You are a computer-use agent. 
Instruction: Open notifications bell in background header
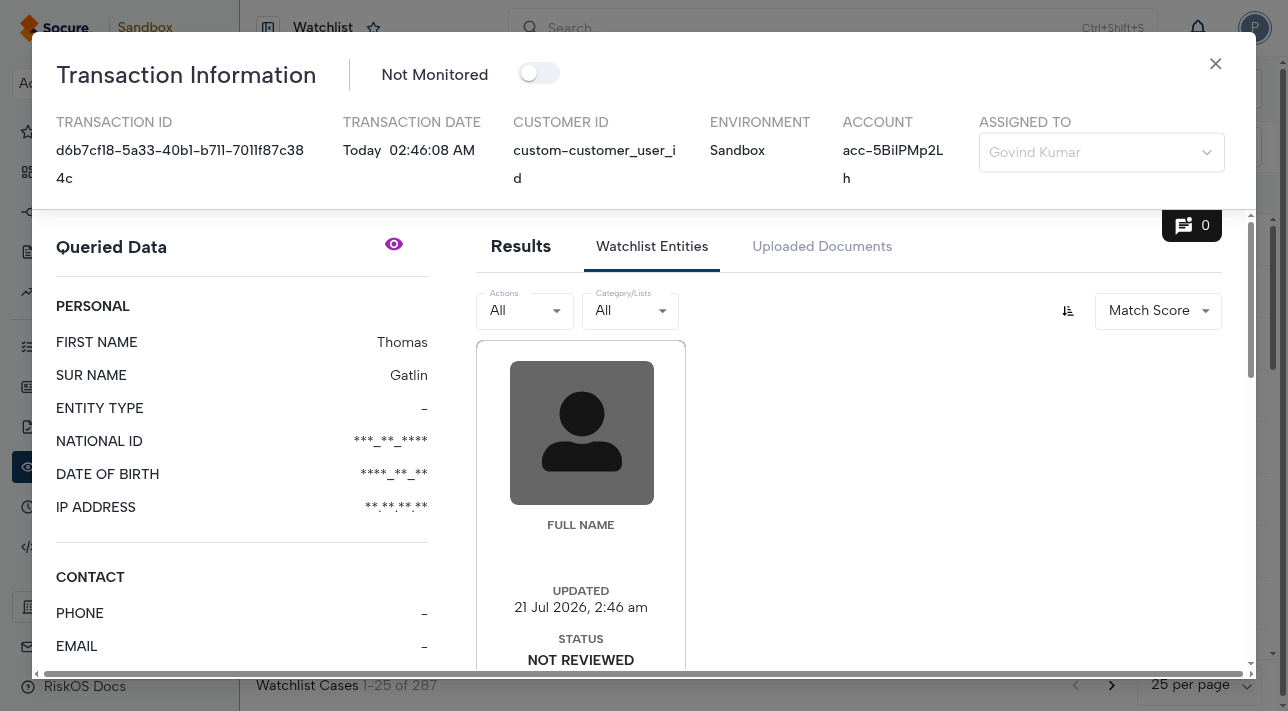[x=1198, y=27]
